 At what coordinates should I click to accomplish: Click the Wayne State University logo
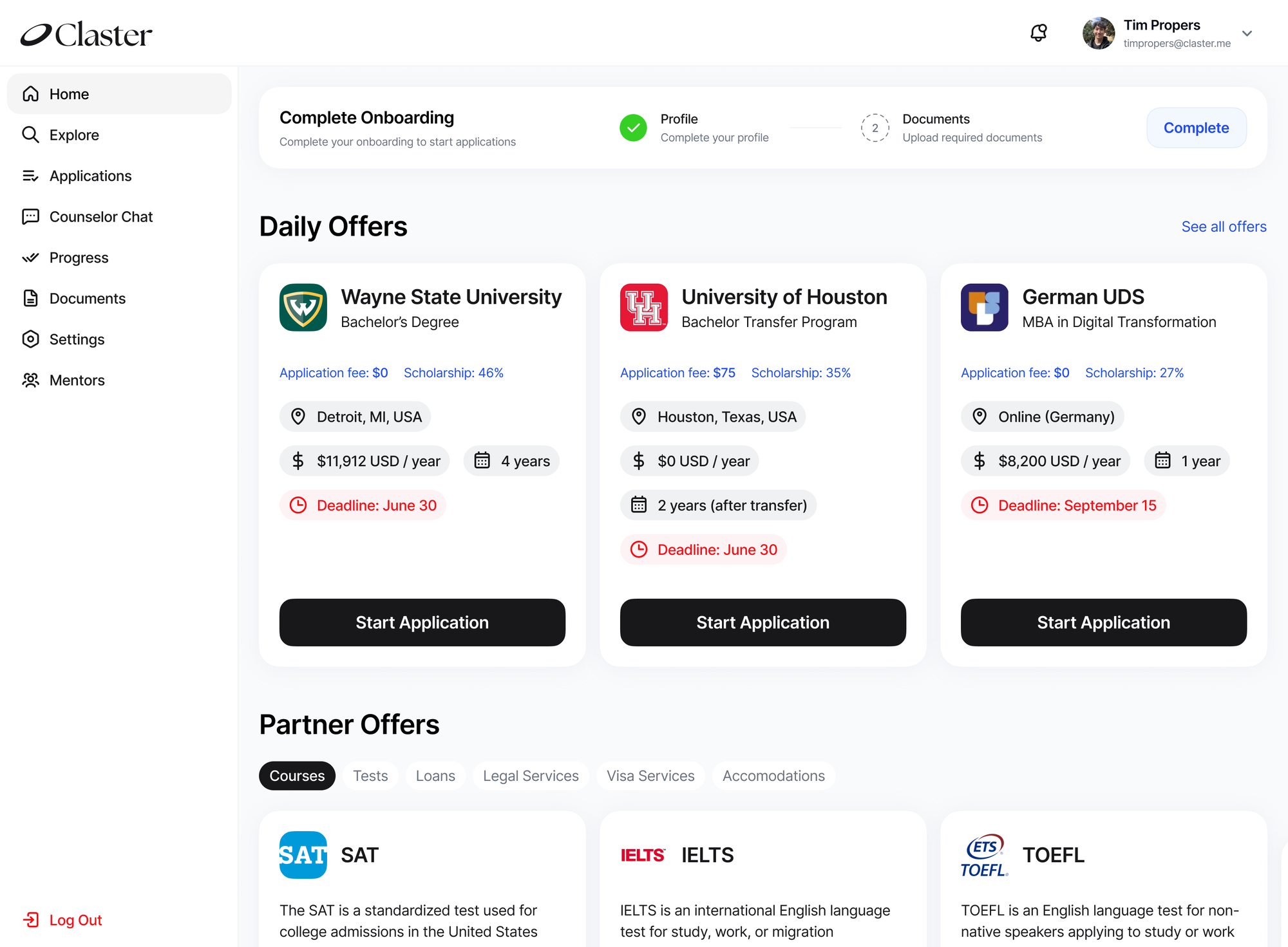[x=303, y=308]
